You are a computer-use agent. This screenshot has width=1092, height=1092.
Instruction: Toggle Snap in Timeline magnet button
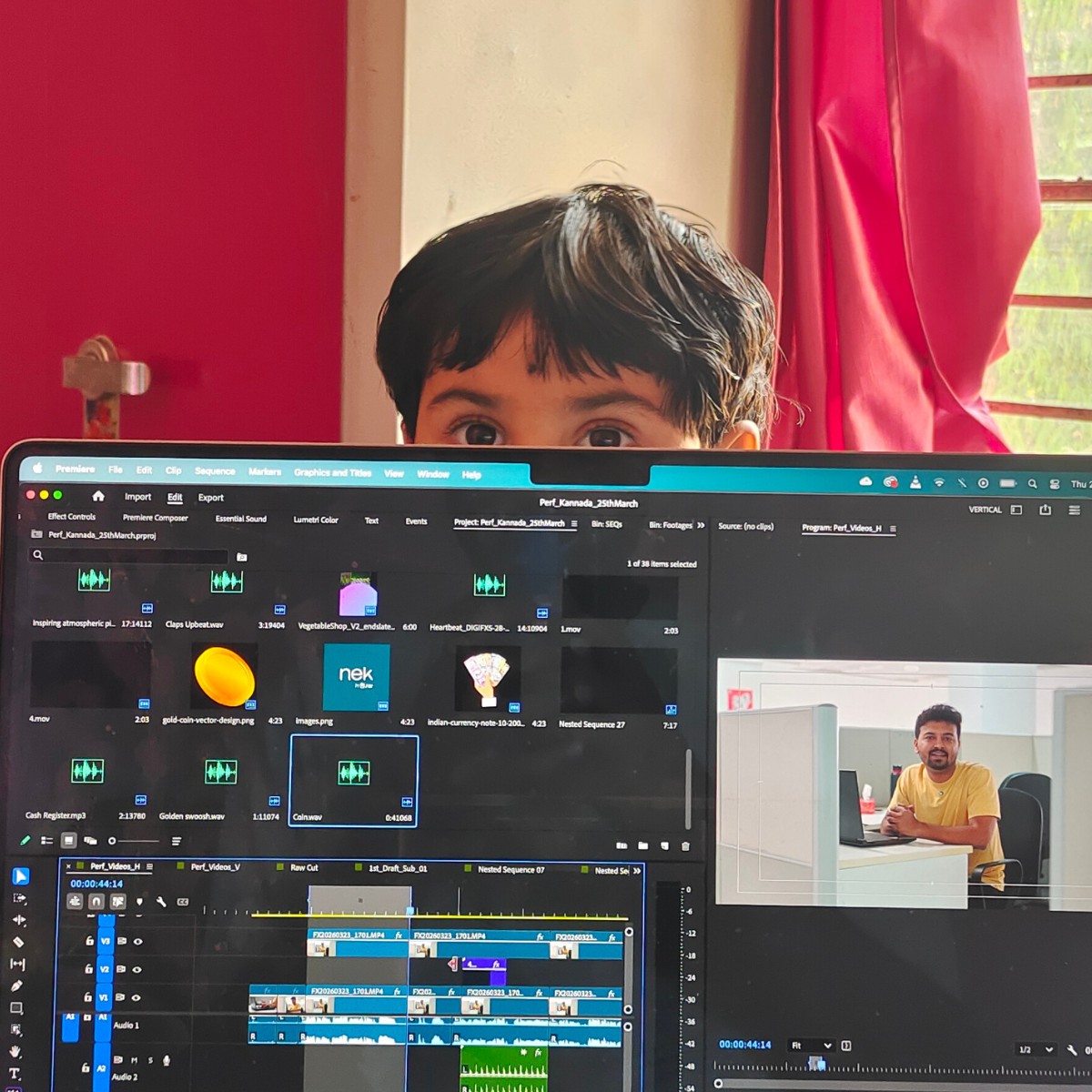[x=96, y=901]
